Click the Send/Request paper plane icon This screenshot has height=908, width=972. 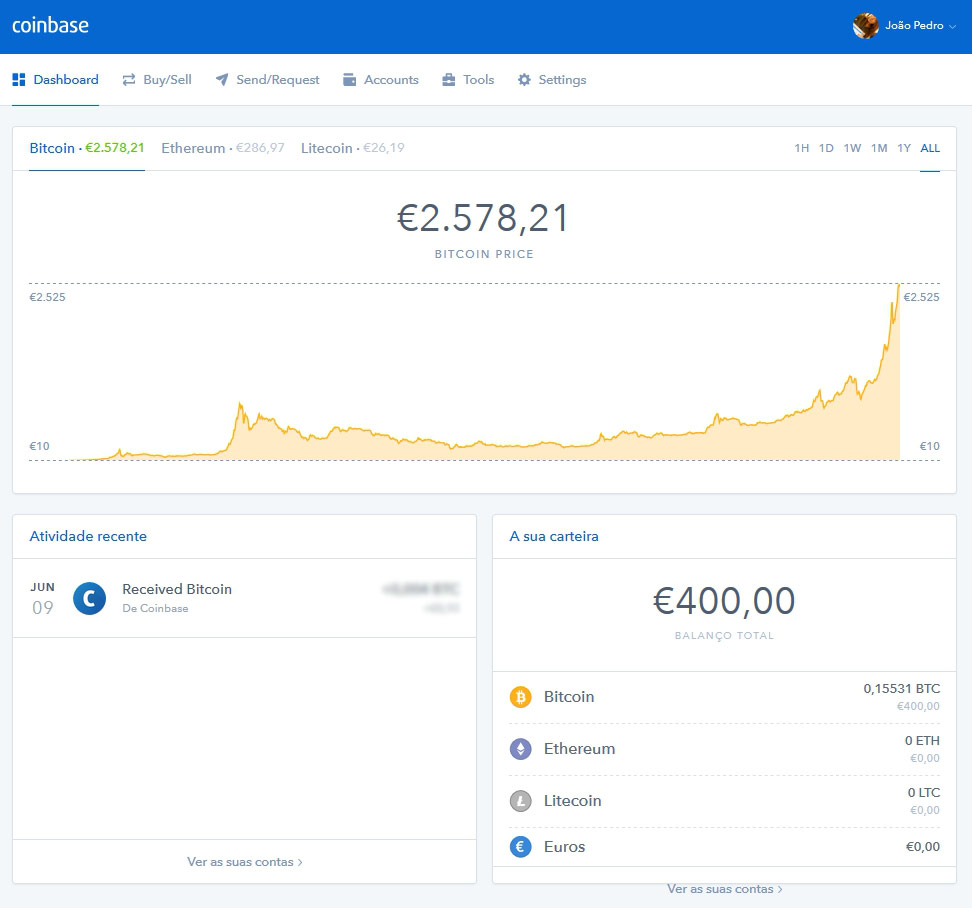coord(222,79)
